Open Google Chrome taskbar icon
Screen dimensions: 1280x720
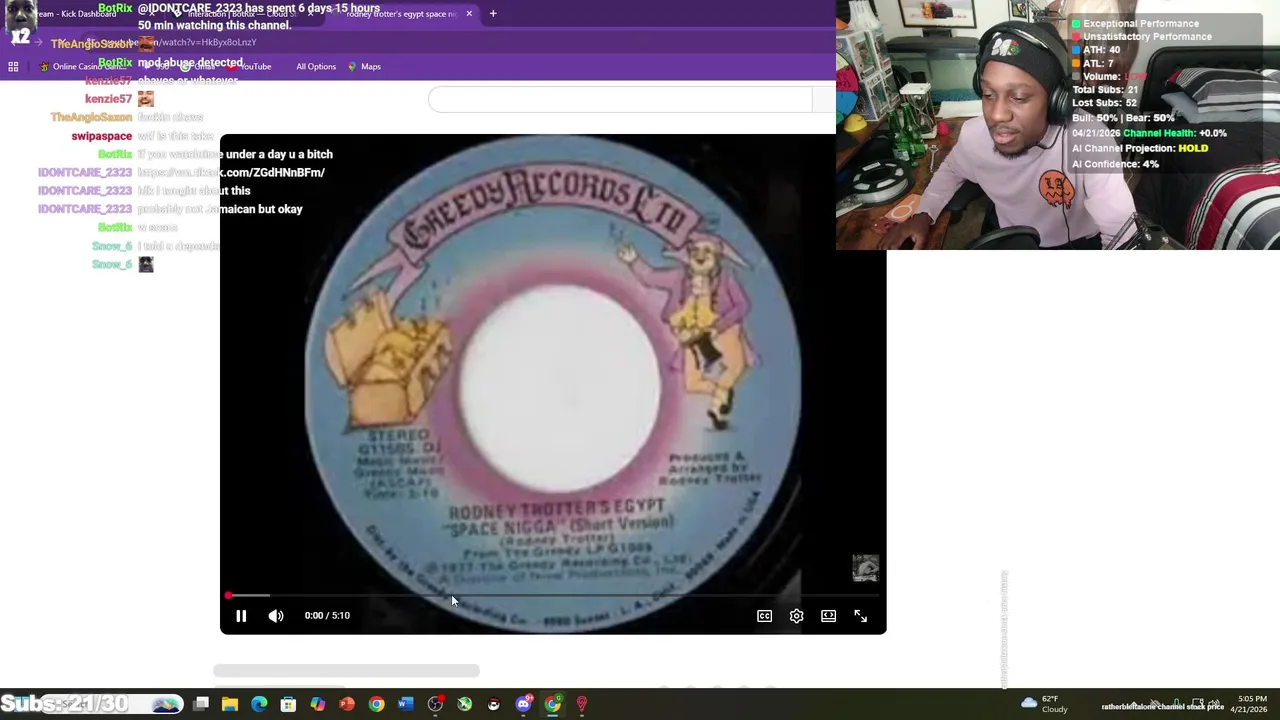click(x=376, y=705)
